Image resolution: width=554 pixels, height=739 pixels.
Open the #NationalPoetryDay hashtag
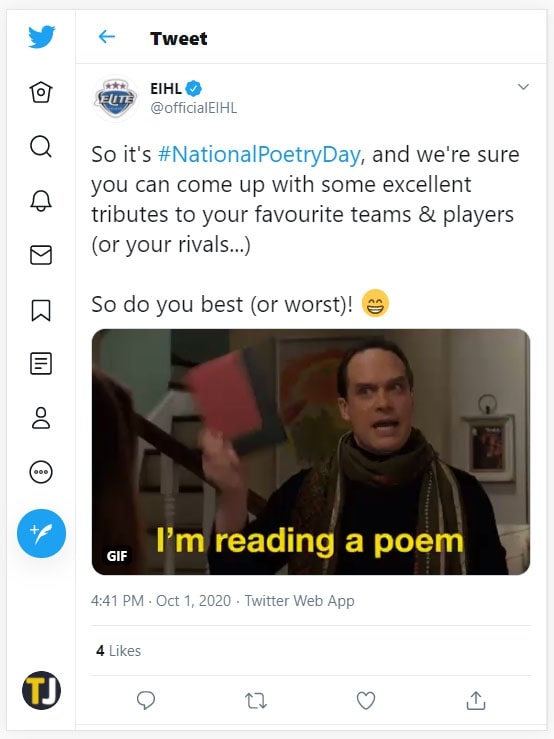pyautogui.click(x=259, y=155)
